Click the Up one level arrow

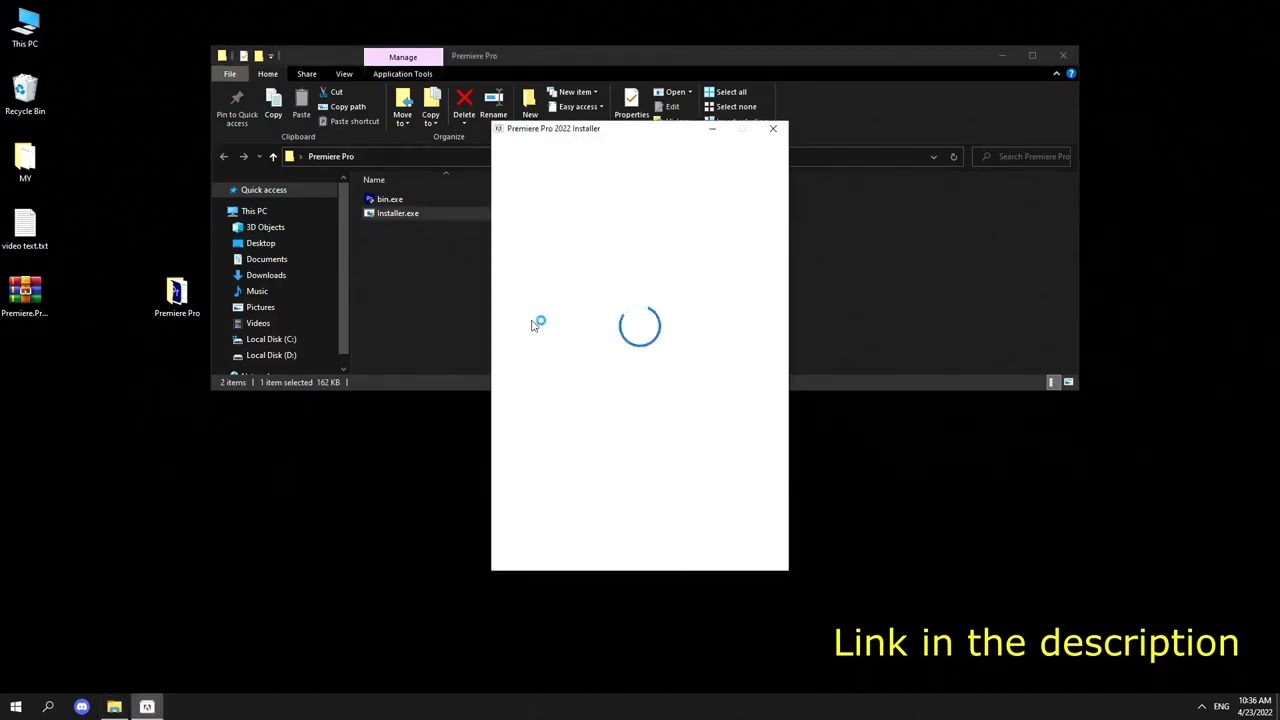pos(272,157)
